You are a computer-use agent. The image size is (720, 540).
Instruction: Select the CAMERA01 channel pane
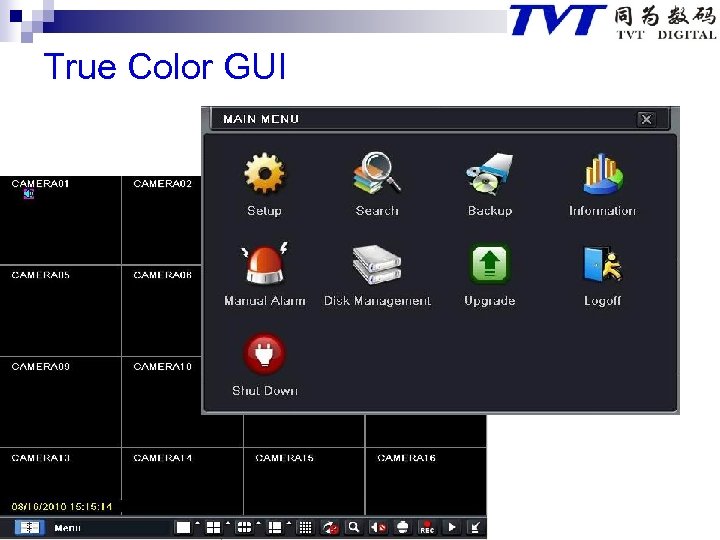(x=60, y=219)
